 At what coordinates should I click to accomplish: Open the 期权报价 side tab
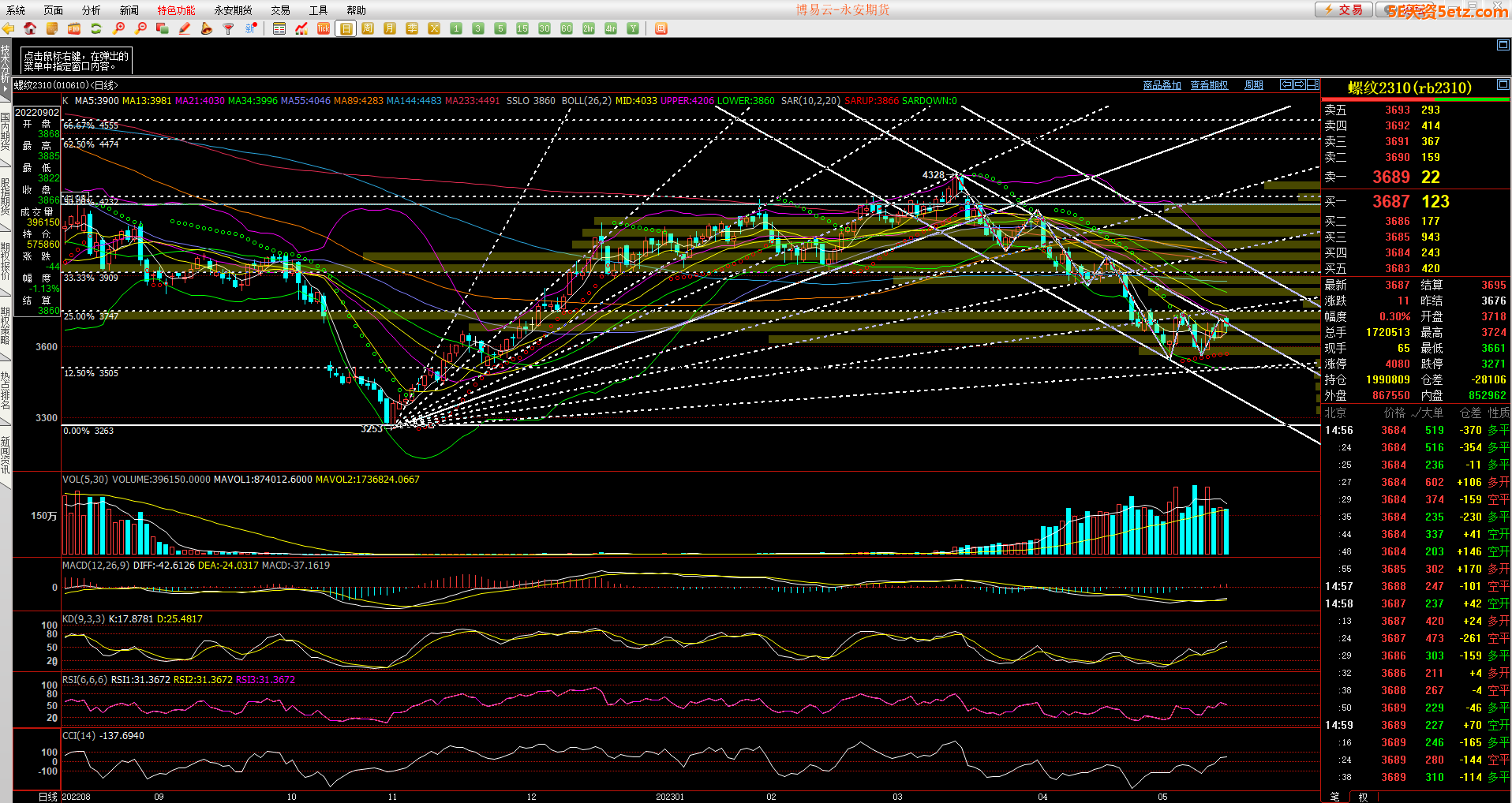pos(6,261)
